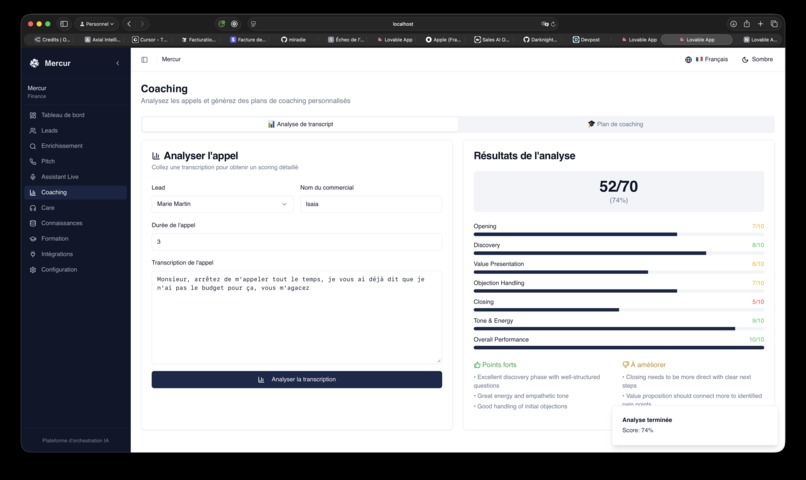806x480 pixels.
Task: Click the Overall Performance label
Action: (x=501, y=340)
